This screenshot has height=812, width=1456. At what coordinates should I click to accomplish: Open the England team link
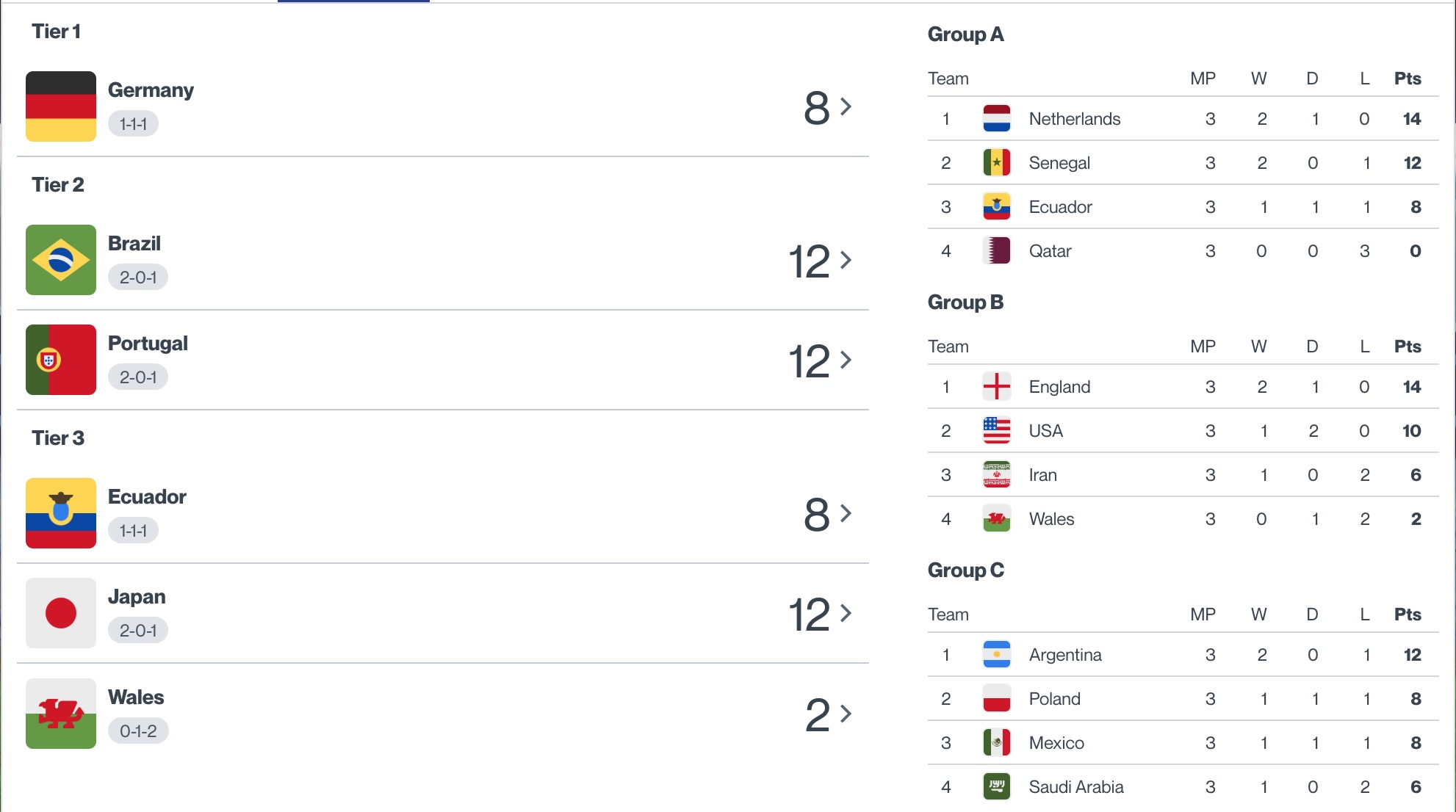click(1059, 387)
